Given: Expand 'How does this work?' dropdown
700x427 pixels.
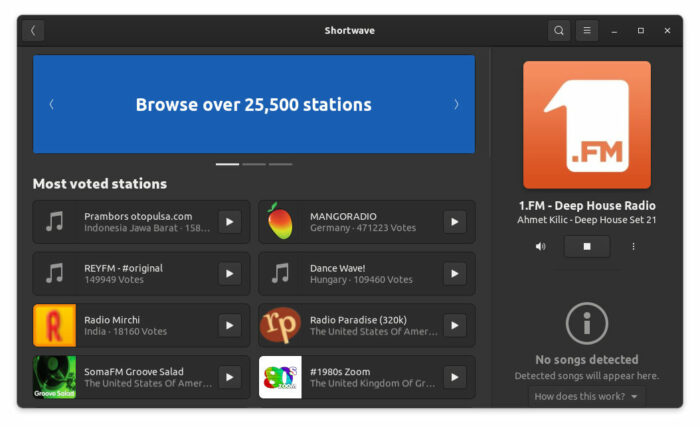Looking at the screenshot, I should click(586, 396).
